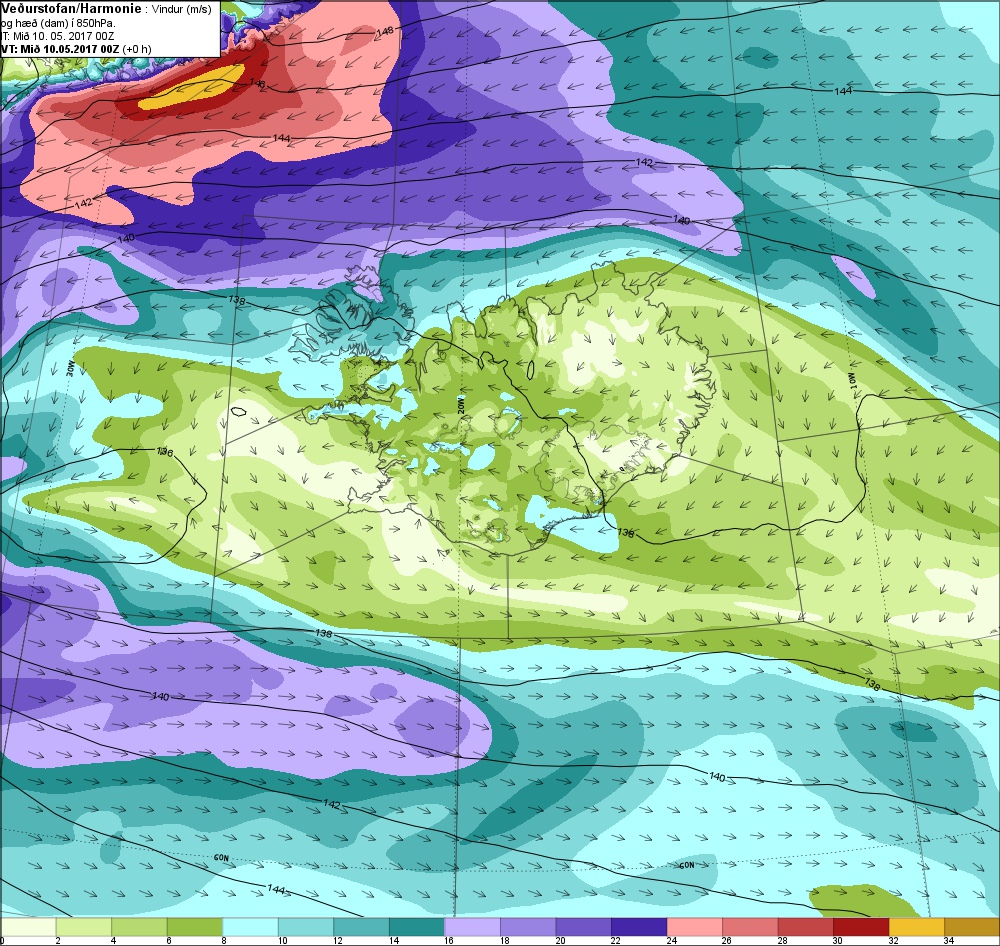Click the legend value '24'
This screenshot has width=1000, height=946.
[x=671, y=940]
